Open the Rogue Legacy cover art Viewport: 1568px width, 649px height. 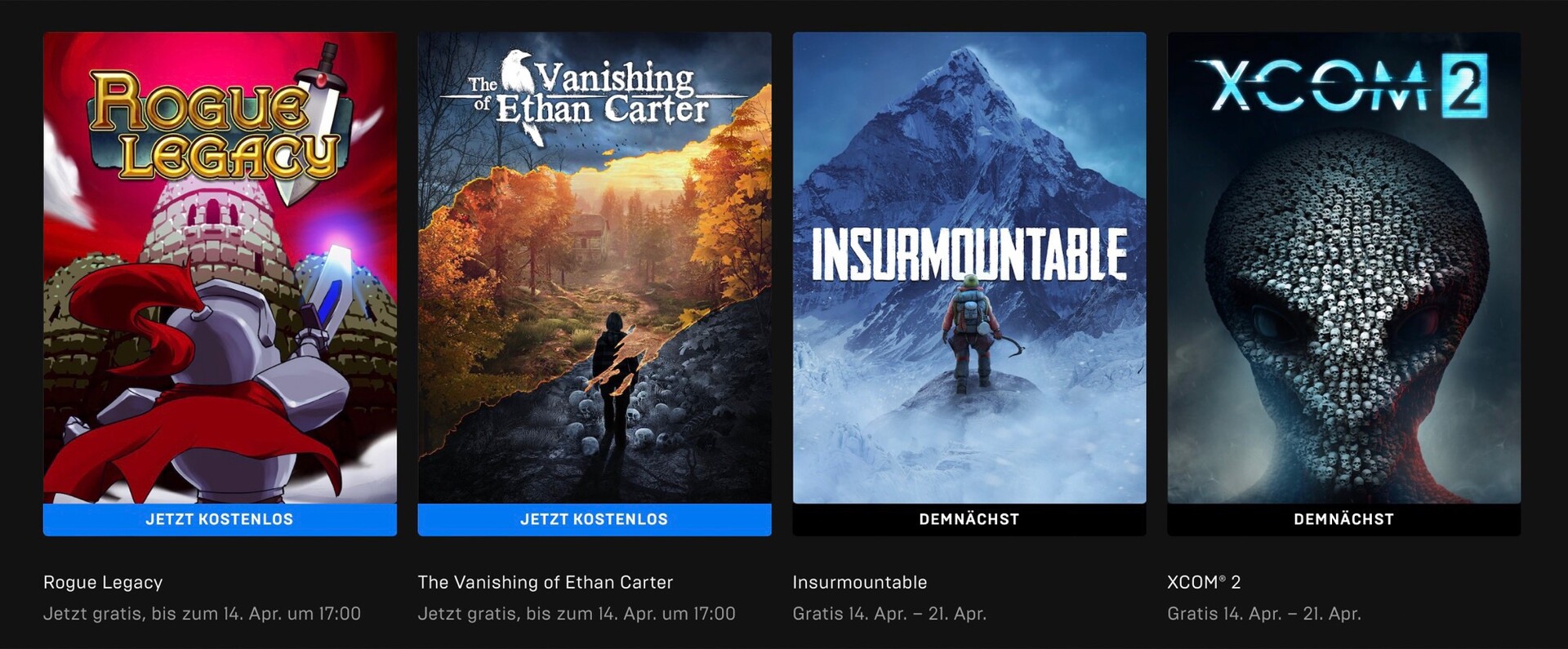point(220,268)
